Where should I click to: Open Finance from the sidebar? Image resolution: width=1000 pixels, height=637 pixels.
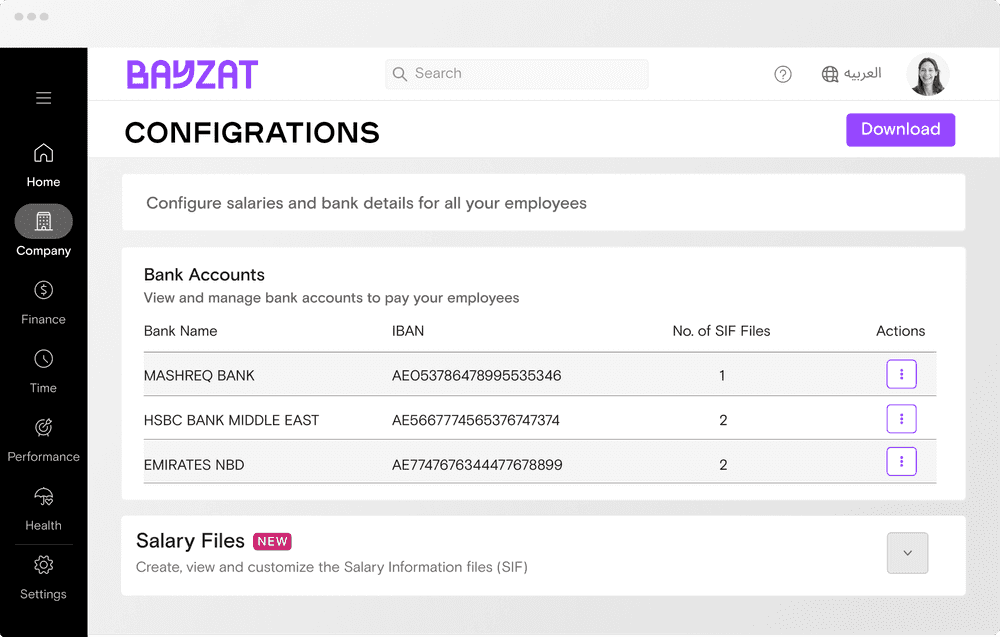click(43, 291)
